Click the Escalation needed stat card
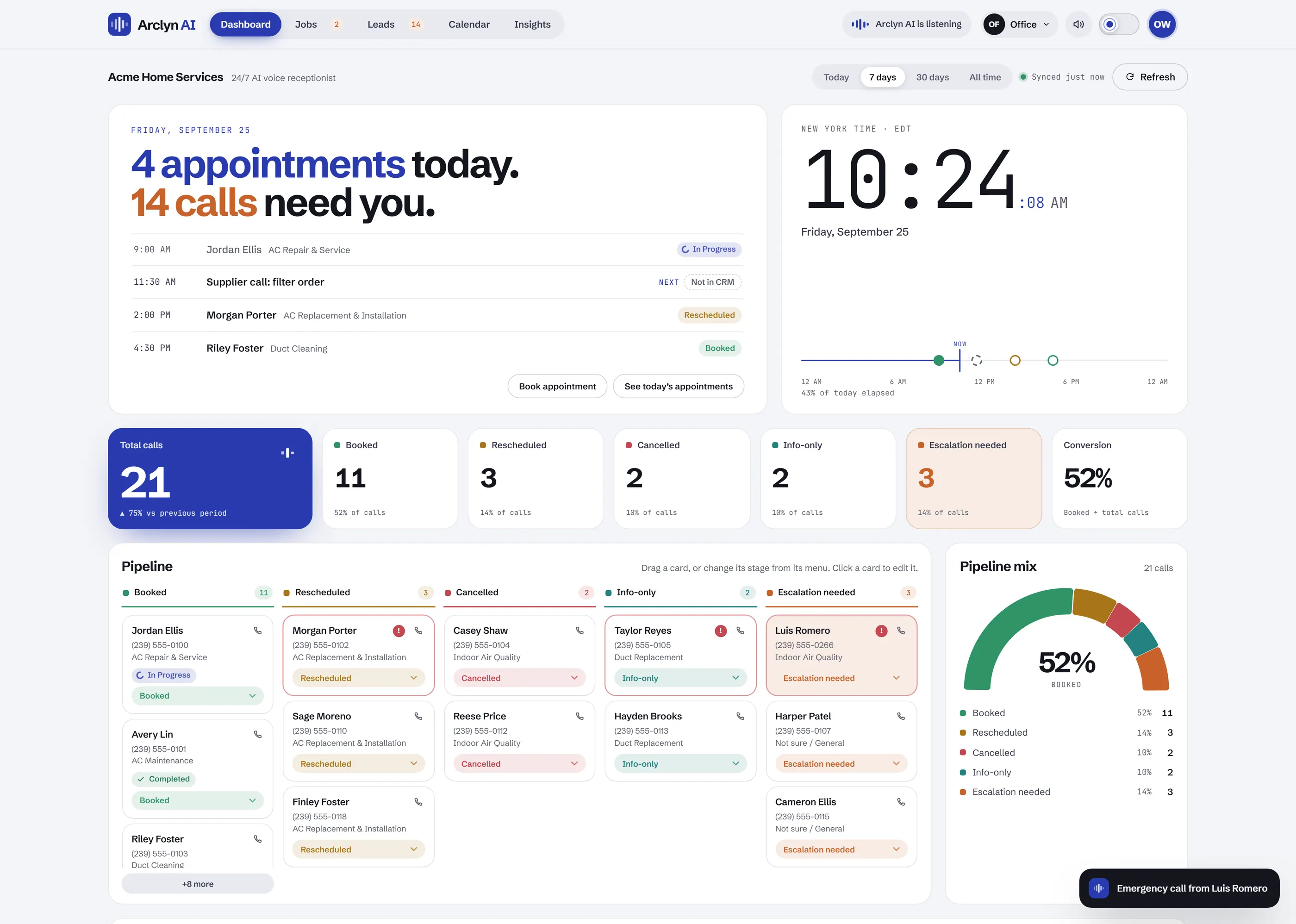 click(x=973, y=479)
